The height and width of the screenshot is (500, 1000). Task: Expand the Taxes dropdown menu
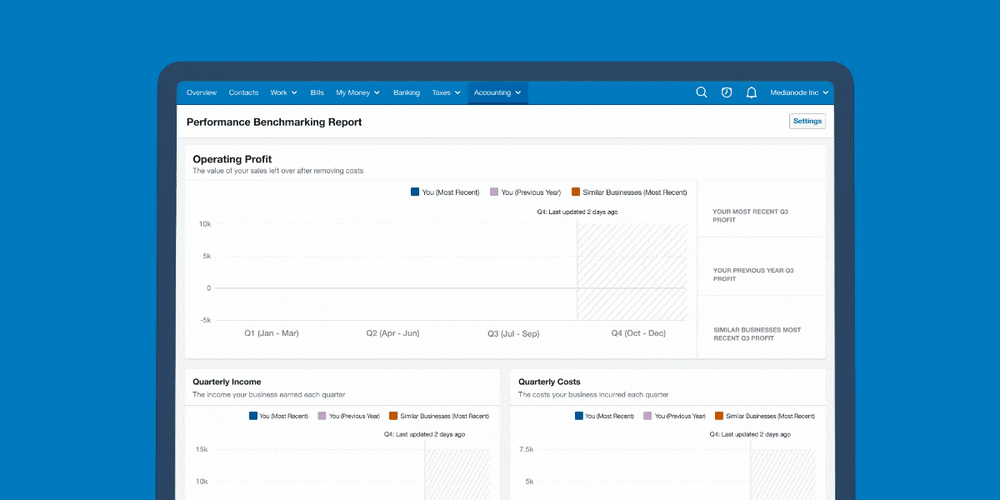[446, 92]
